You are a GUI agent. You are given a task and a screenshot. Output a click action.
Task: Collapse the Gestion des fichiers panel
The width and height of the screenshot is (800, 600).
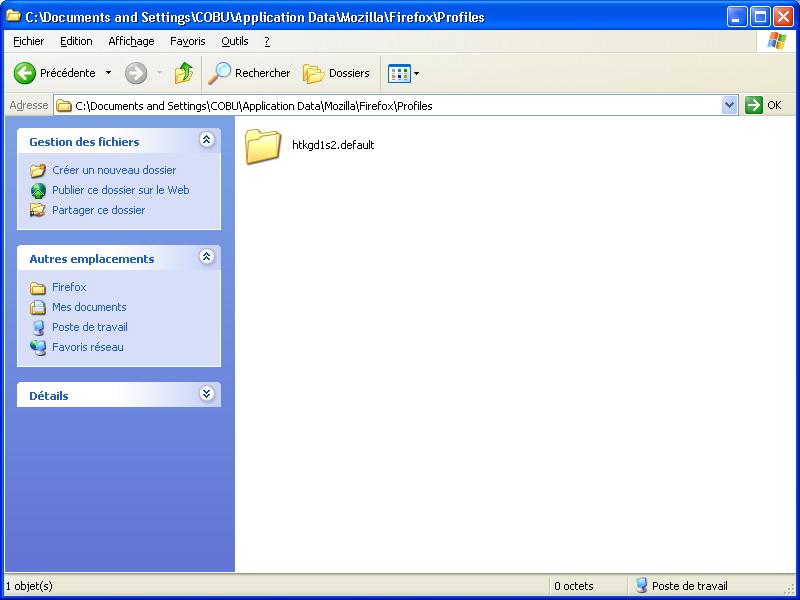(x=207, y=139)
